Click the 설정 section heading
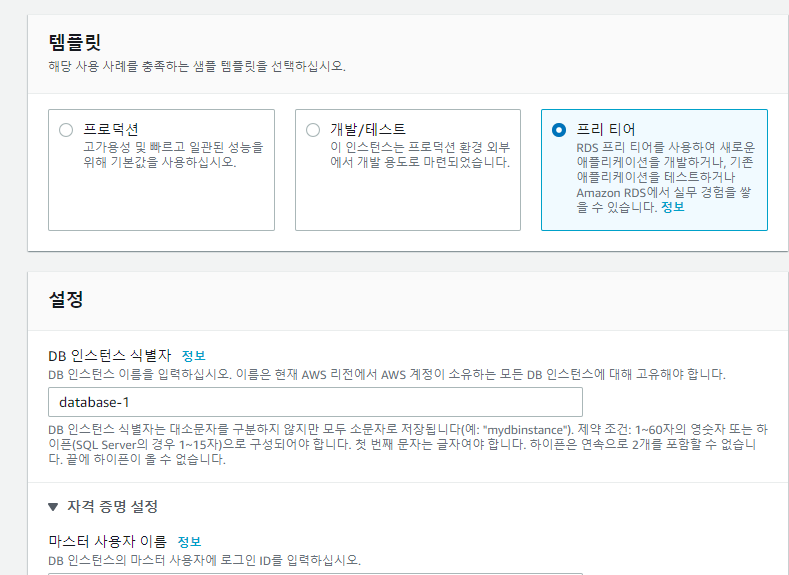The height and width of the screenshot is (575, 789). click(66, 299)
